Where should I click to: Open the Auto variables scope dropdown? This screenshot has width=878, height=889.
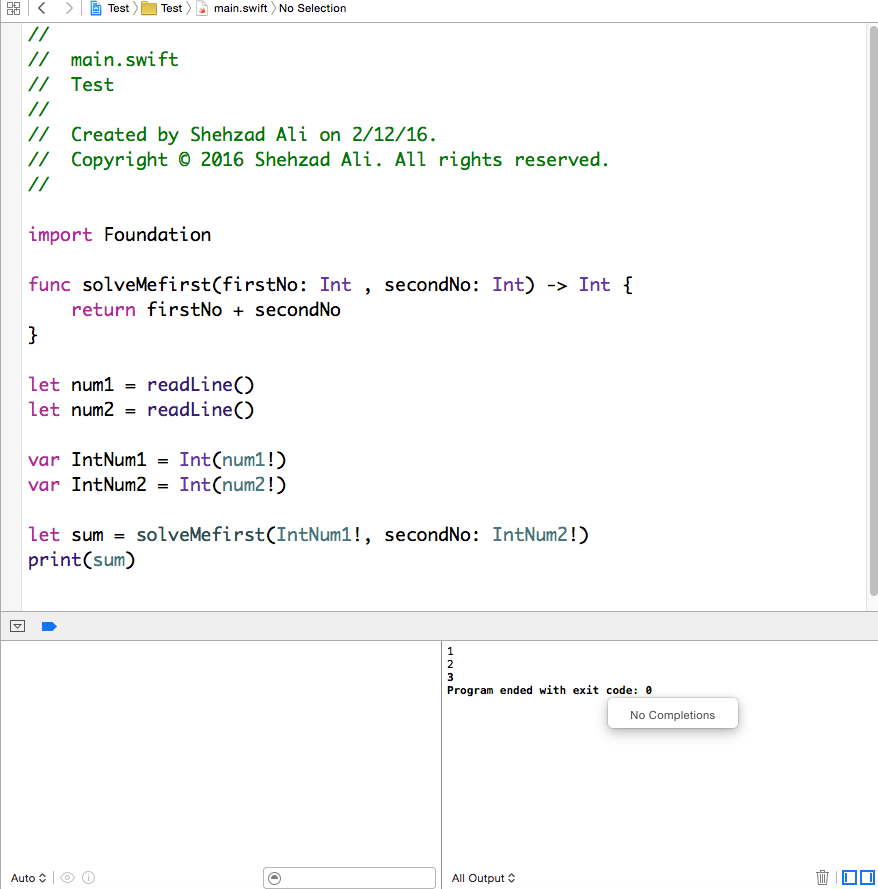pos(28,878)
